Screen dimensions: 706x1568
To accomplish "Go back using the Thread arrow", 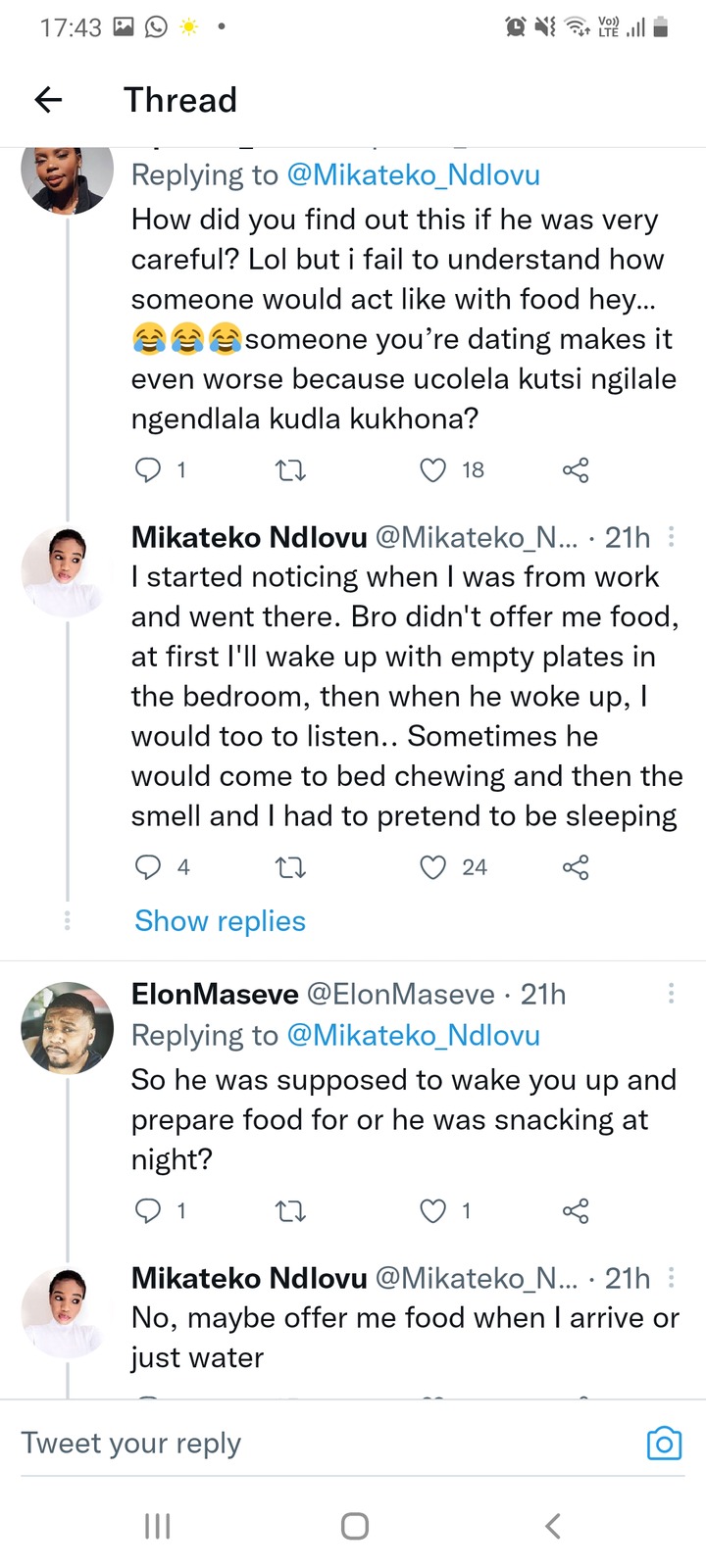I will 48,99.
